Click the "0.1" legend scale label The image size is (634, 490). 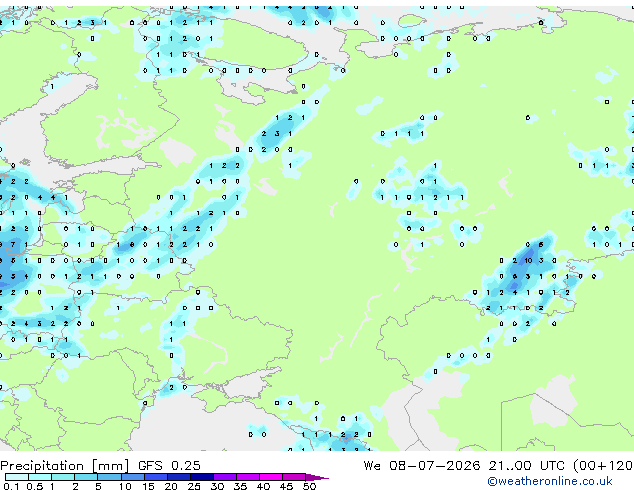pyautogui.click(x=11, y=486)
